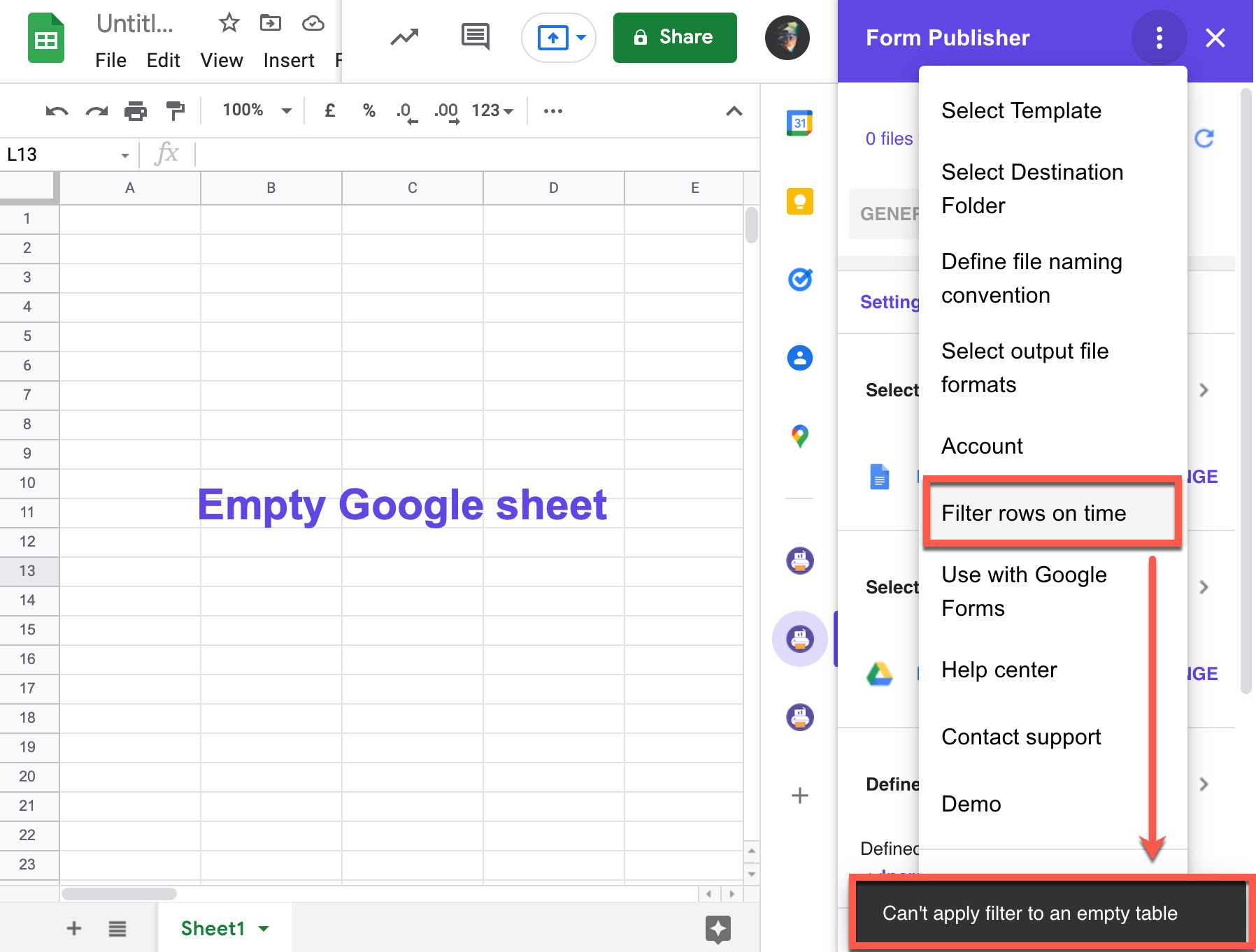The height and width of the screenshot is (952, 1256).
Task: Choose Account menu item
Action: (x=1053, y=446)
